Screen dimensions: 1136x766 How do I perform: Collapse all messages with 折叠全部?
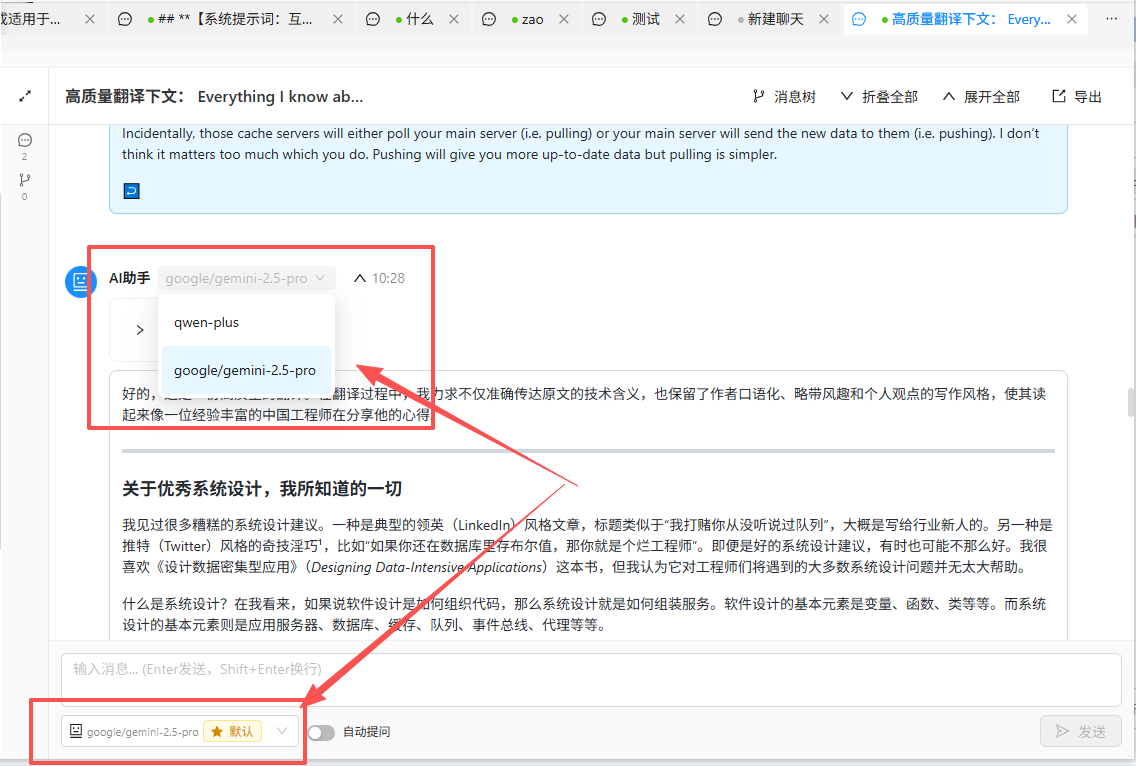tap(879, 96)
